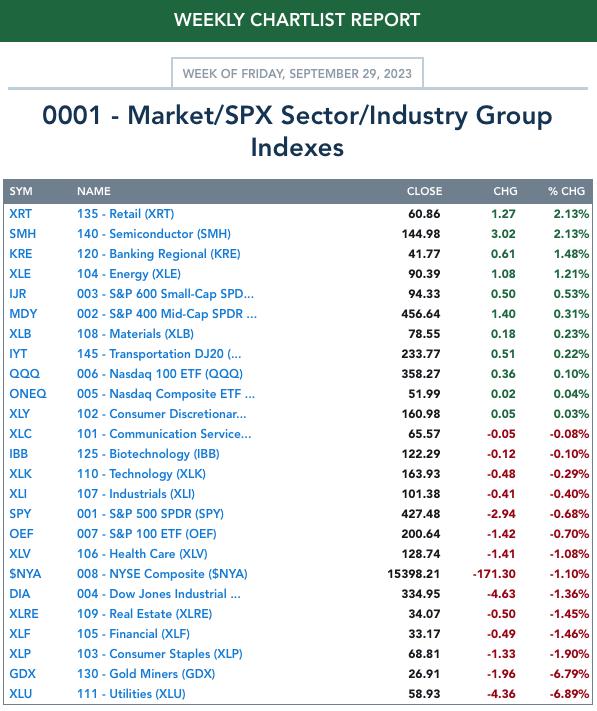Open 002 - S&P 400 Mid-Cap SPDR chart

(x=167, y=314)
